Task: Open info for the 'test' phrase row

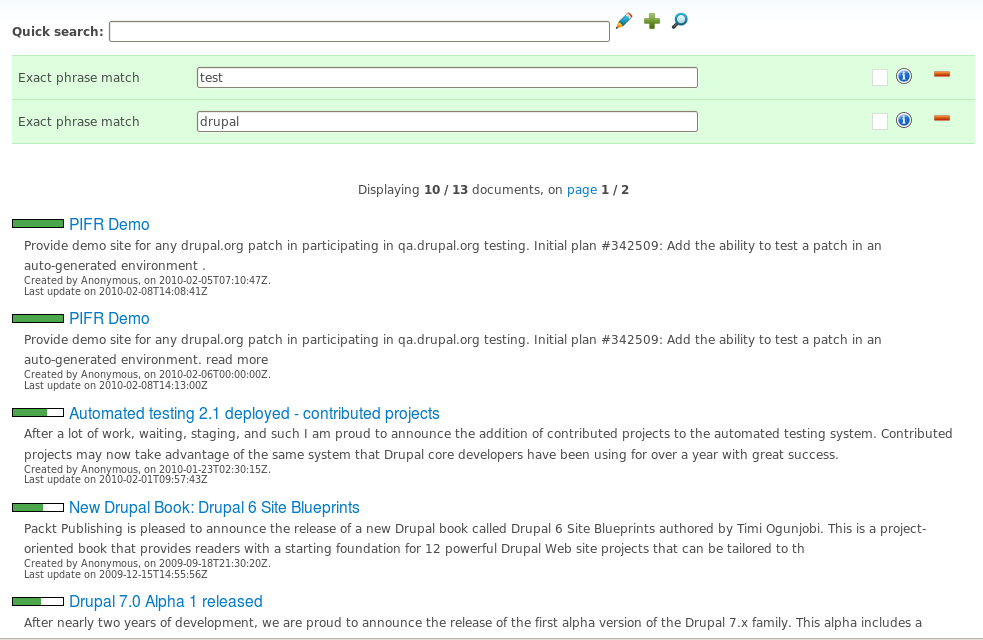Action: coord(903,76)
